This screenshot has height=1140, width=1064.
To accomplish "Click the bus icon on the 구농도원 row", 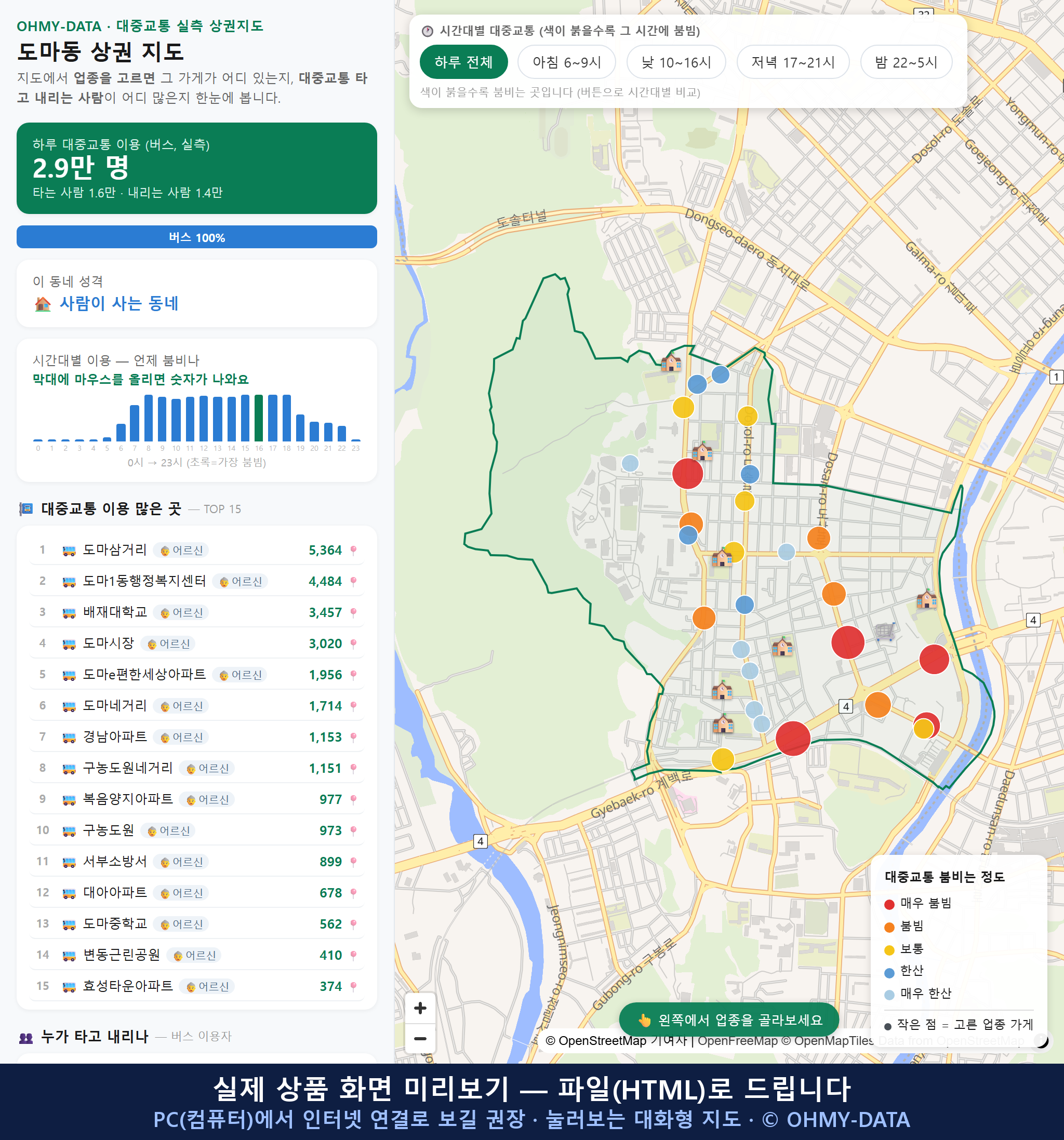I will tap(69, 831).
